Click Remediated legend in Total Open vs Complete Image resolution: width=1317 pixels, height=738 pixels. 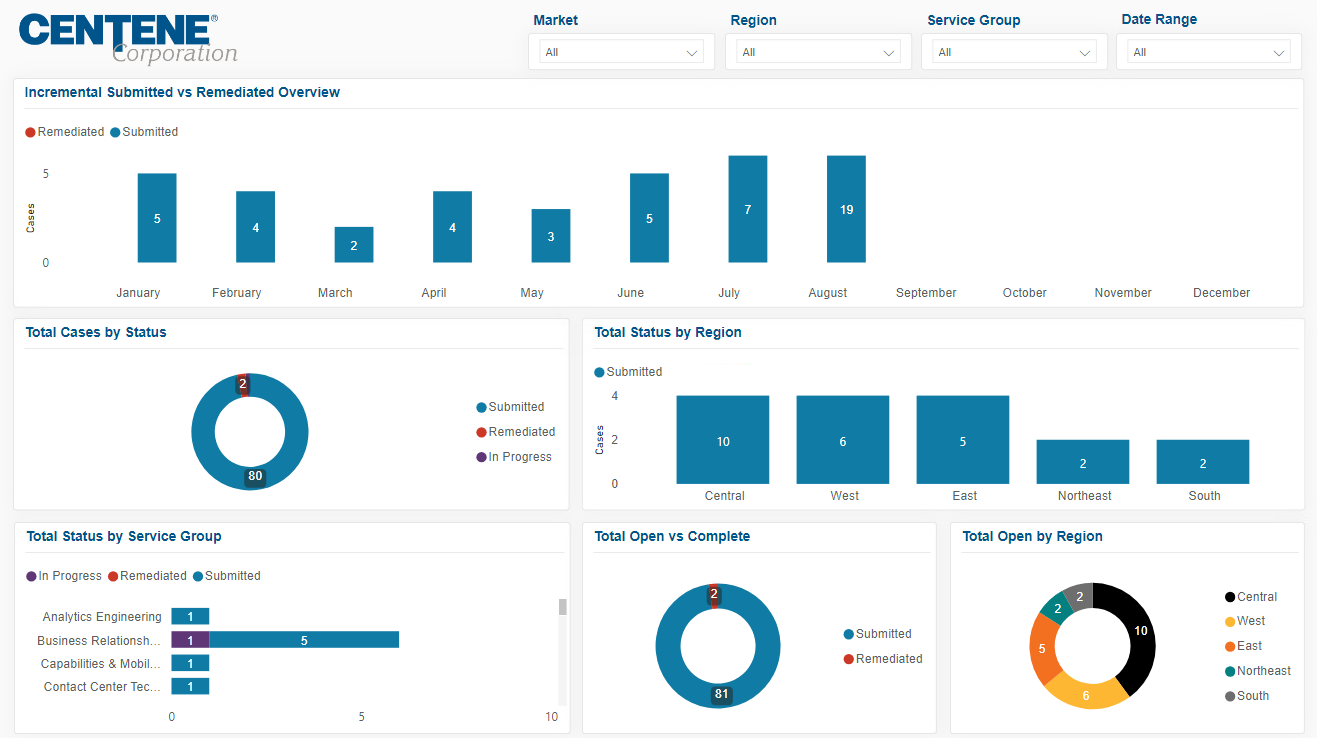coord(883,659)
